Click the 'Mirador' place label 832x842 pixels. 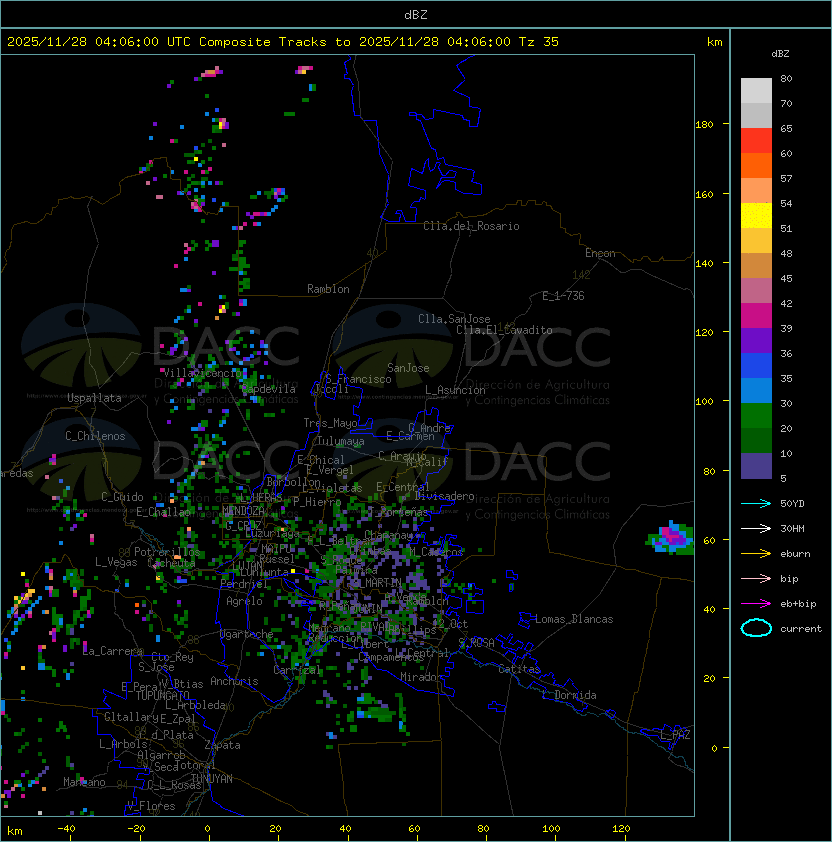(421, 677)
